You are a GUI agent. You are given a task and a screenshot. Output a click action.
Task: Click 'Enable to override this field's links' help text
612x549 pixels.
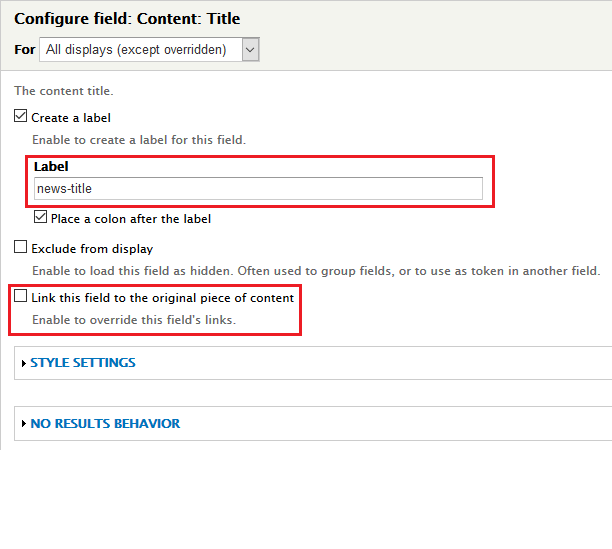click(133, 320)
